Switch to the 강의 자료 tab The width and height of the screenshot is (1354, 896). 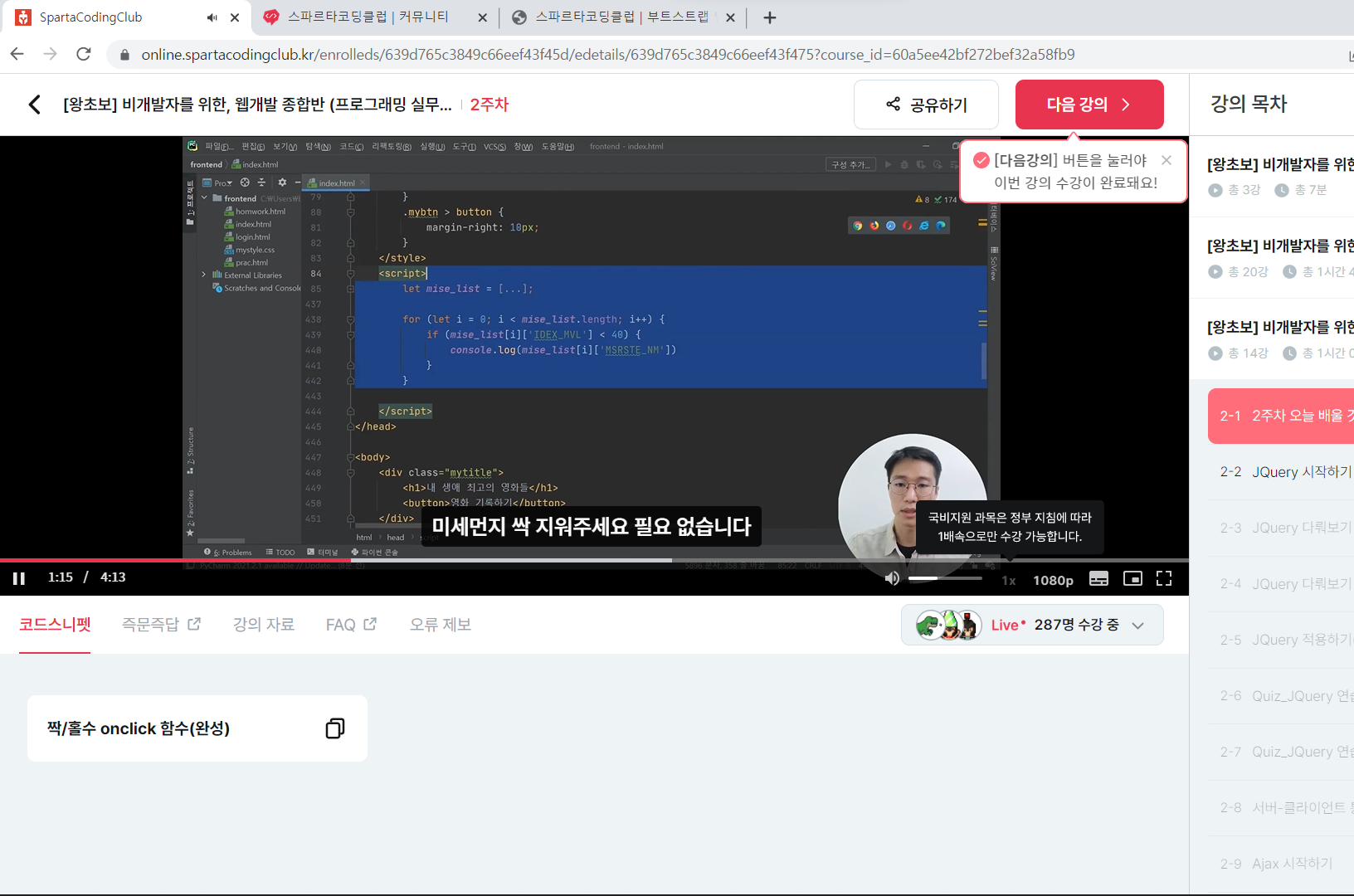point(264,625)
